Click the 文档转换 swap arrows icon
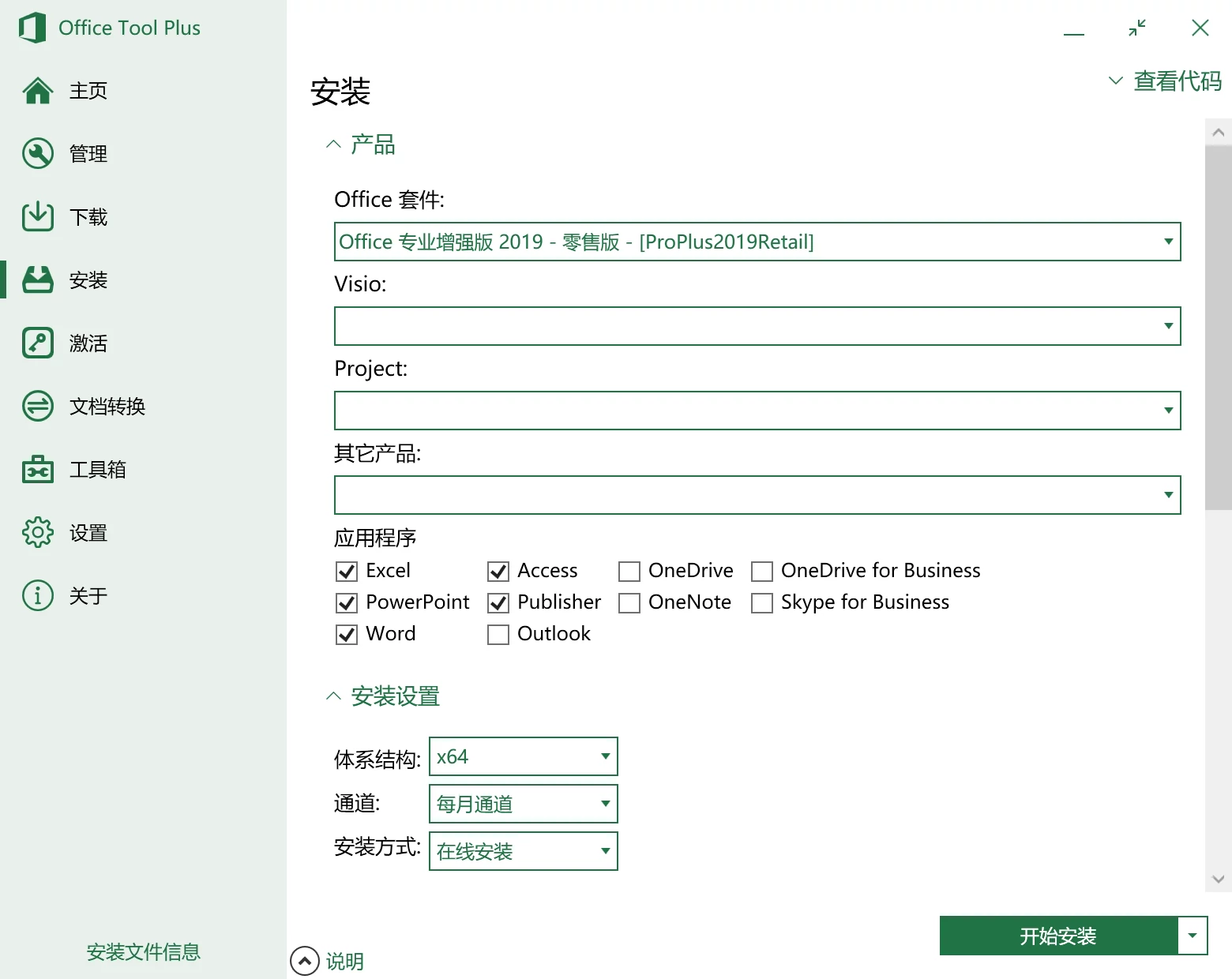 pos(38,407)
